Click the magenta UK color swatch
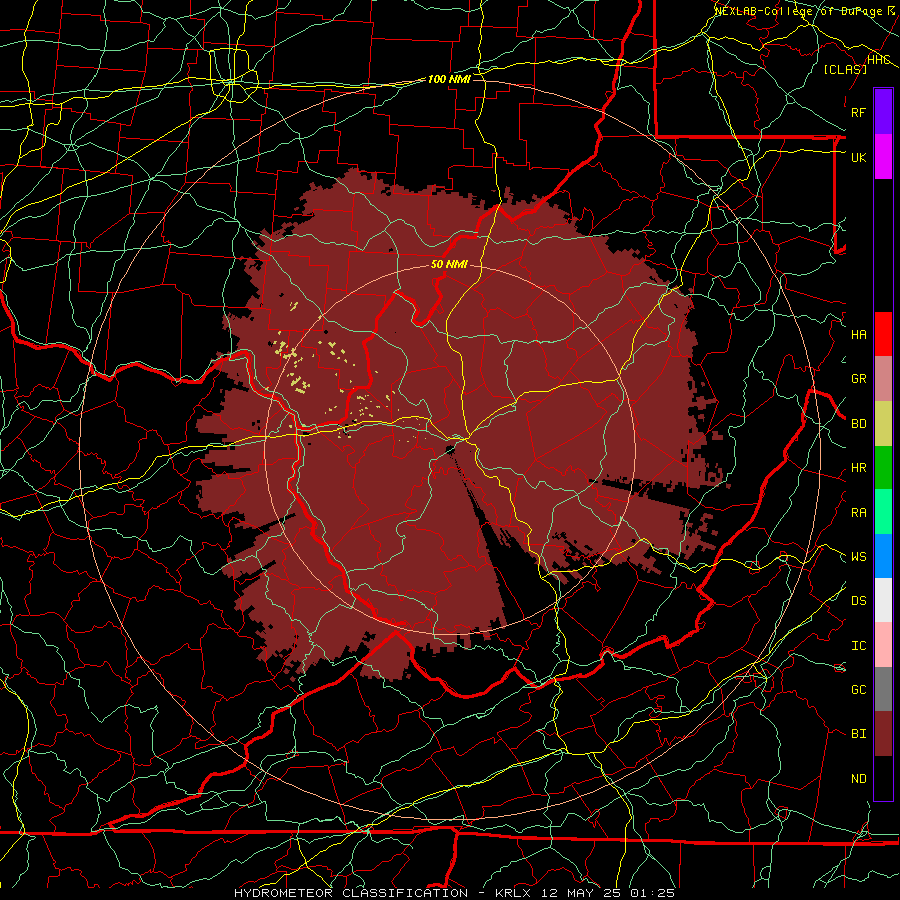This screenshot has height=900, width=900. click(x=883, y=157)
